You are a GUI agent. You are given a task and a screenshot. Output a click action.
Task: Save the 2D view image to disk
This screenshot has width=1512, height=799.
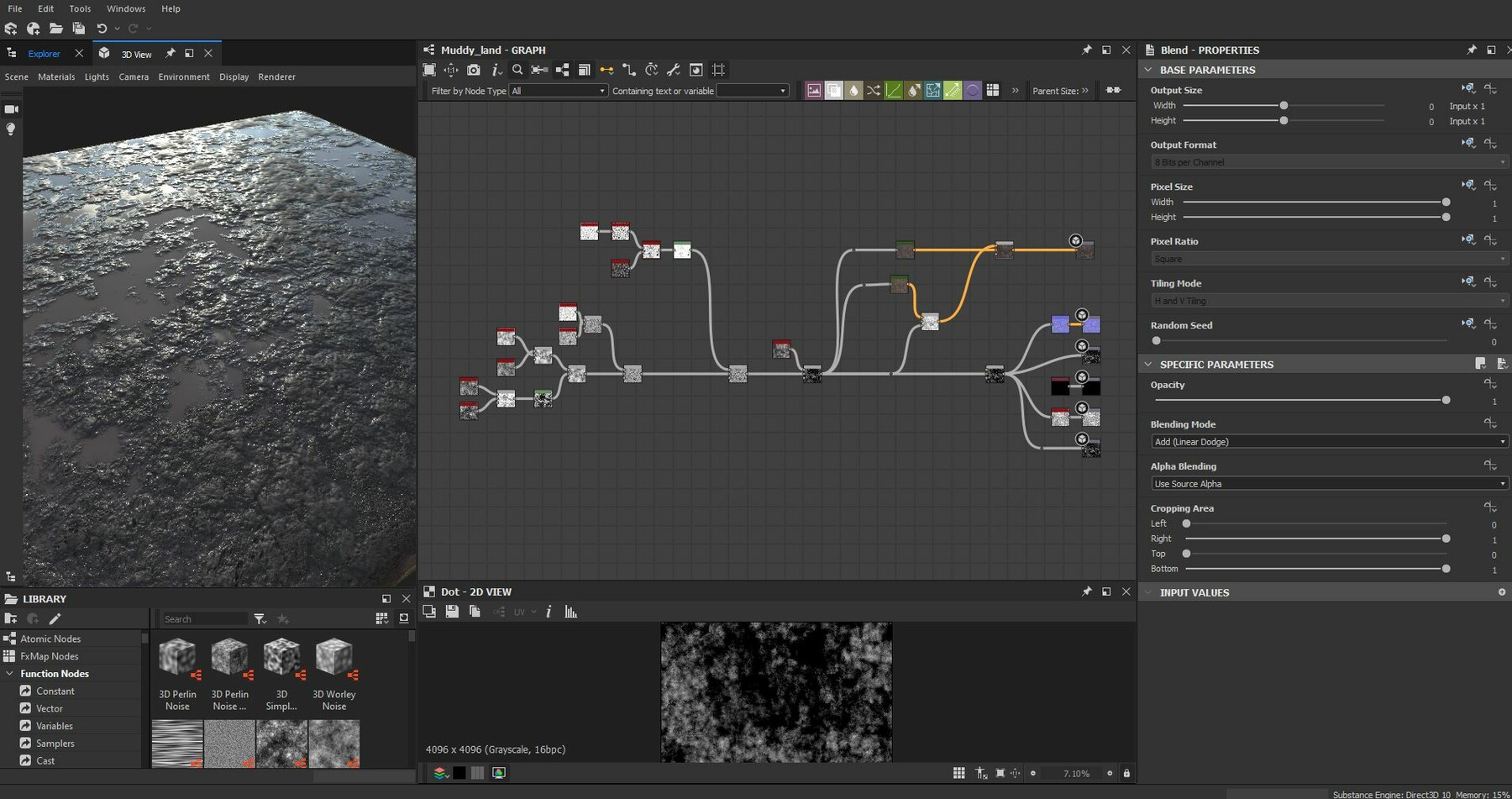[x=452, y=612]
